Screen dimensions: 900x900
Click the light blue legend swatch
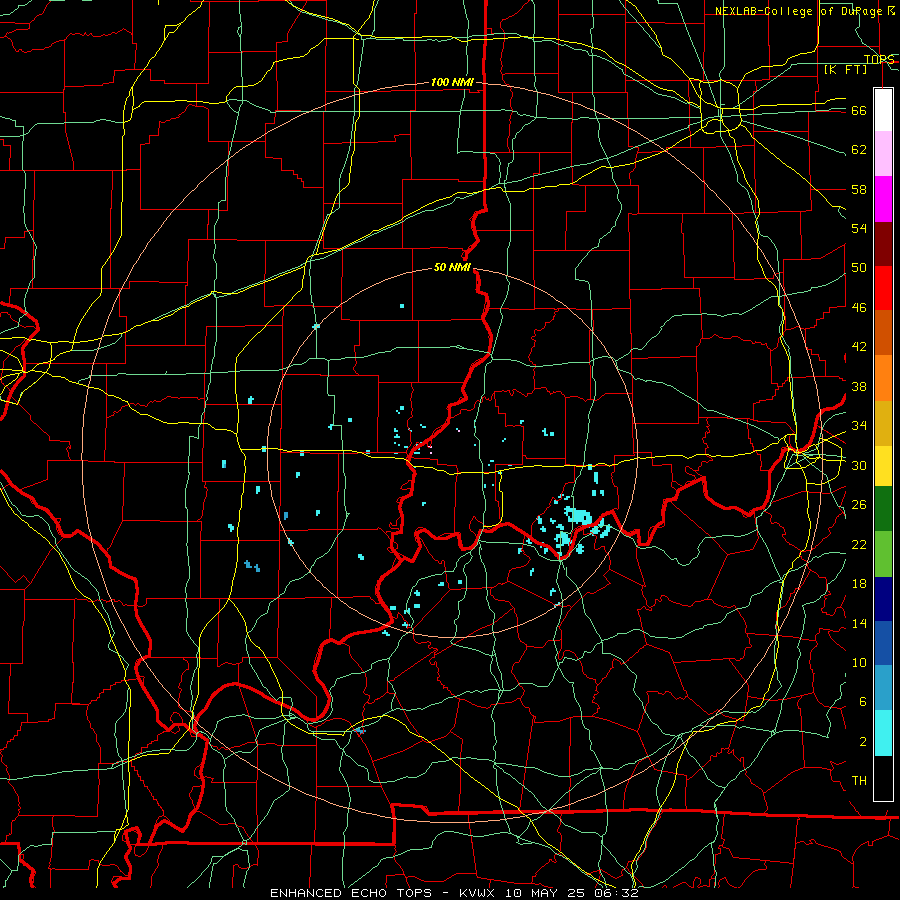click(x=883, y=688)
